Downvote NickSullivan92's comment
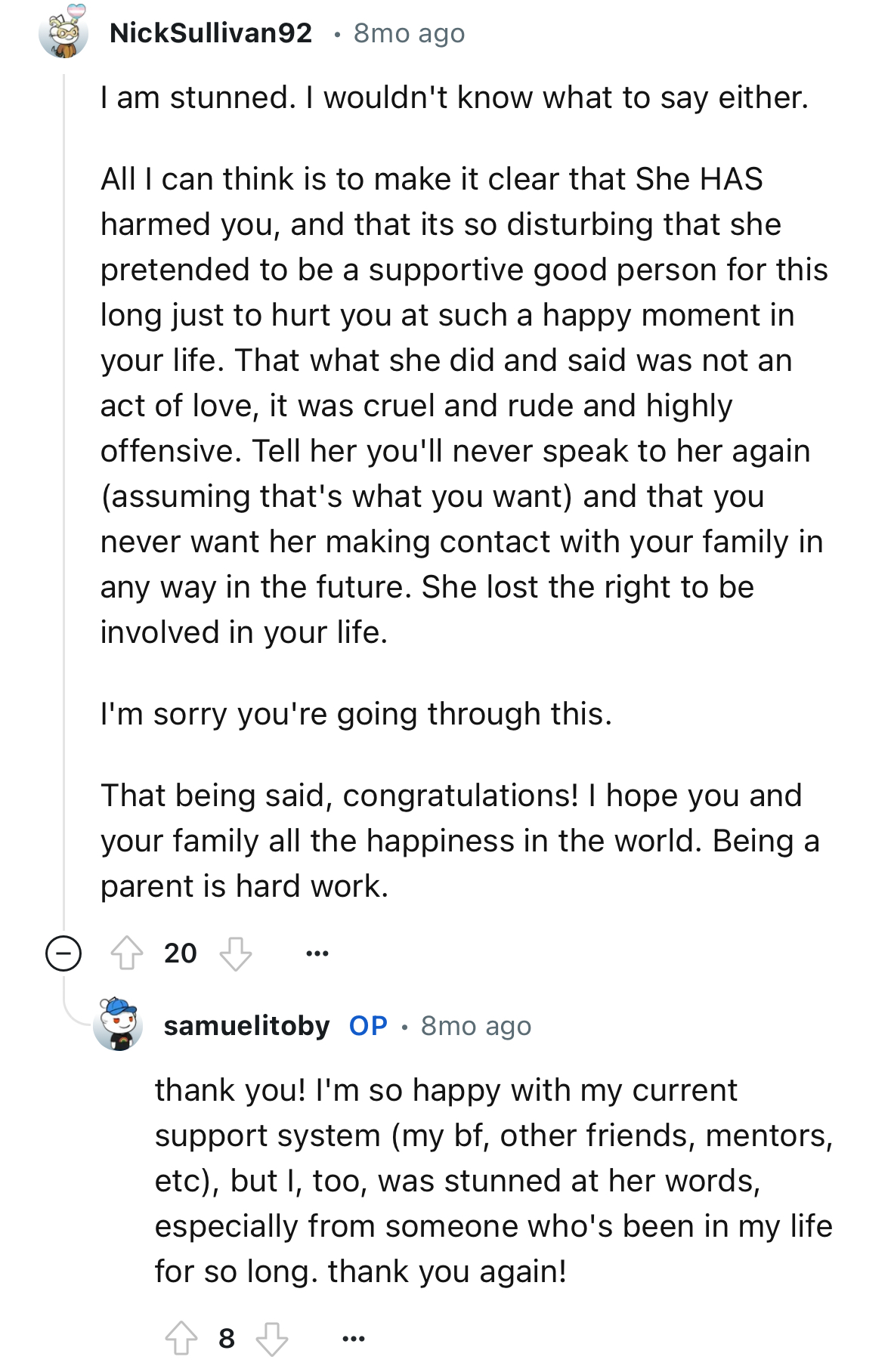This screenshot has width=891, height=1372. coord(236,953)
